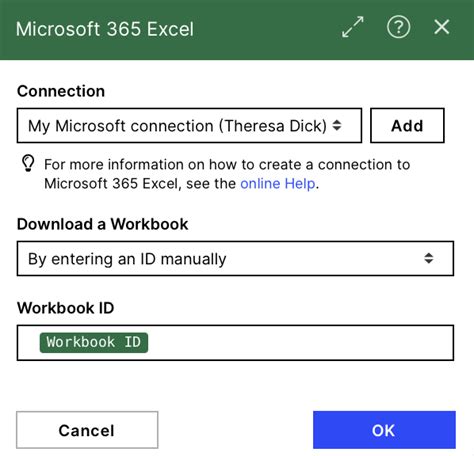The image size is (474, 456).
Task: Open the Download a Workbook dropdown
Action: pyautogui.click(x=235, y=258)
